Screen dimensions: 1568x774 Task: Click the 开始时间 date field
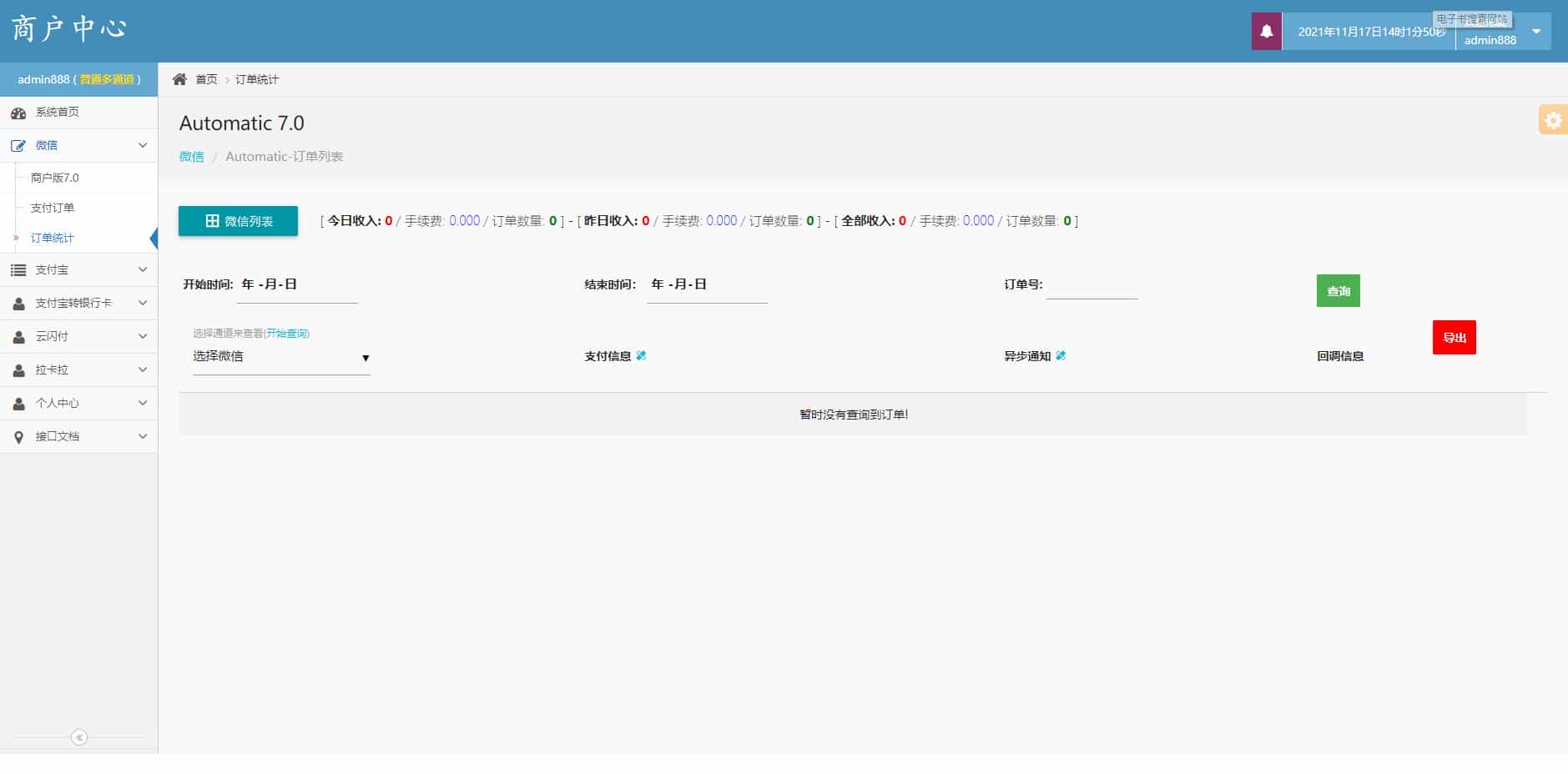pyautogui.click(x=297, y=285)
